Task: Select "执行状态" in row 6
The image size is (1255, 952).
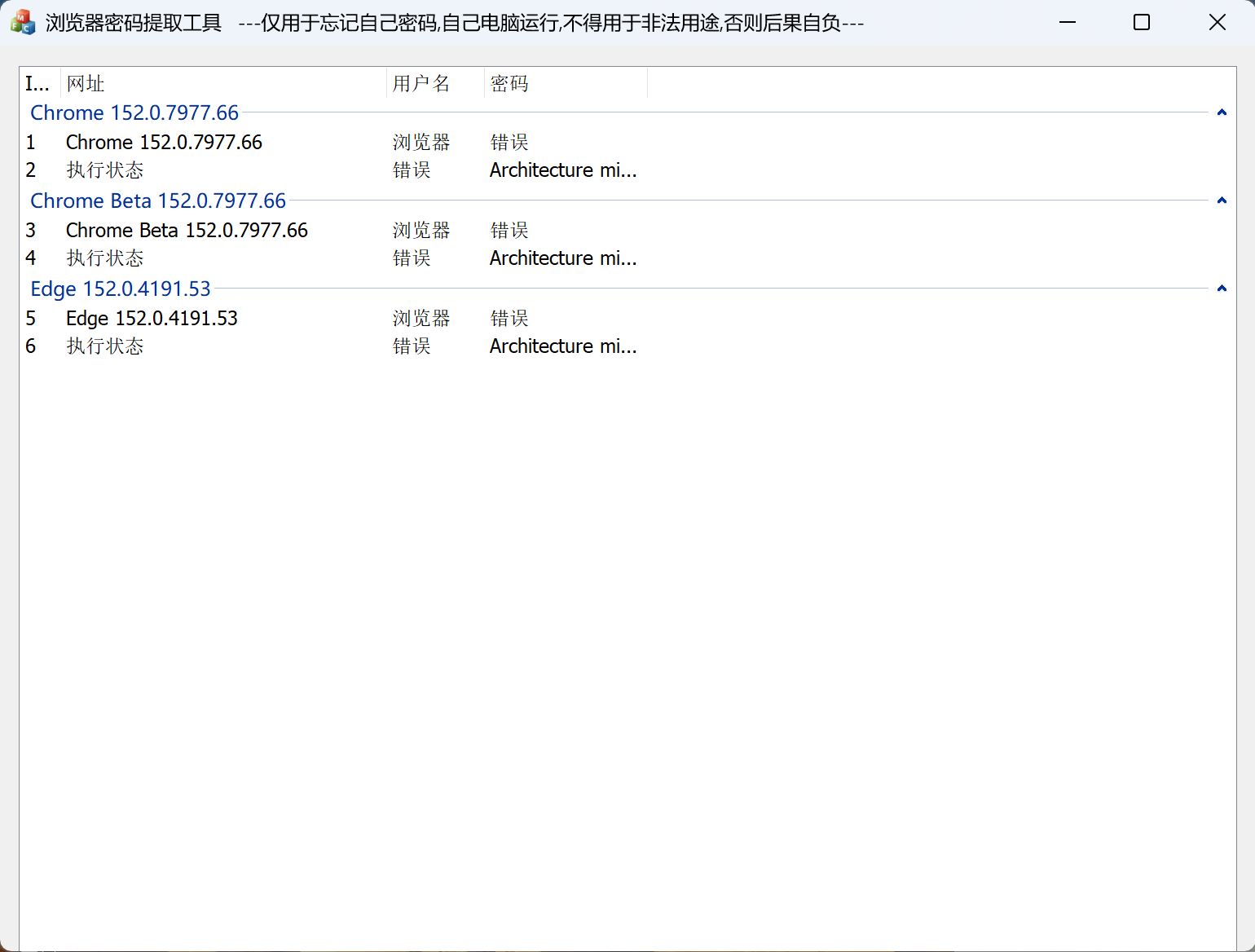Action: click(105, 346)
